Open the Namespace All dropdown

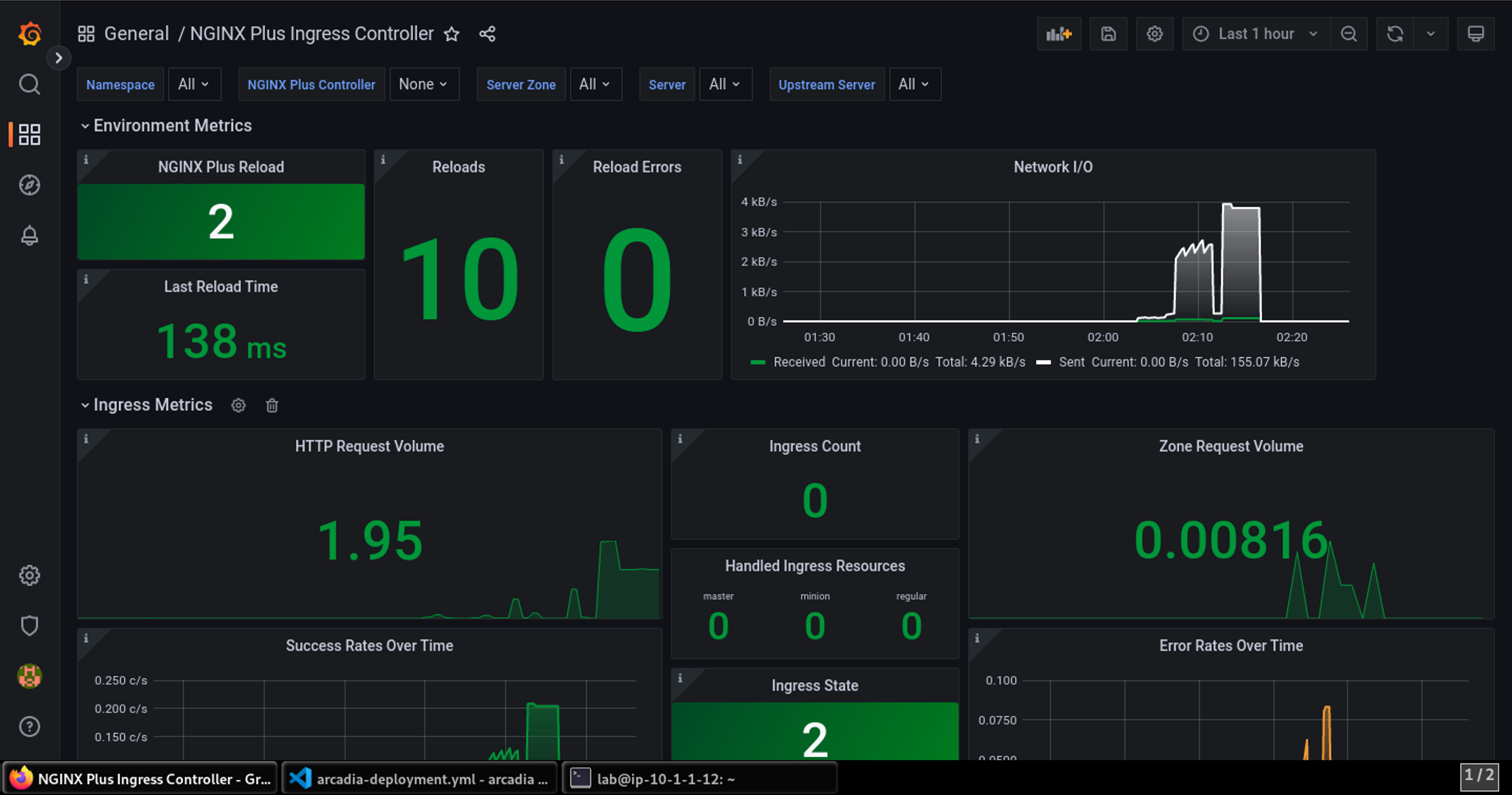pos(194,84)
